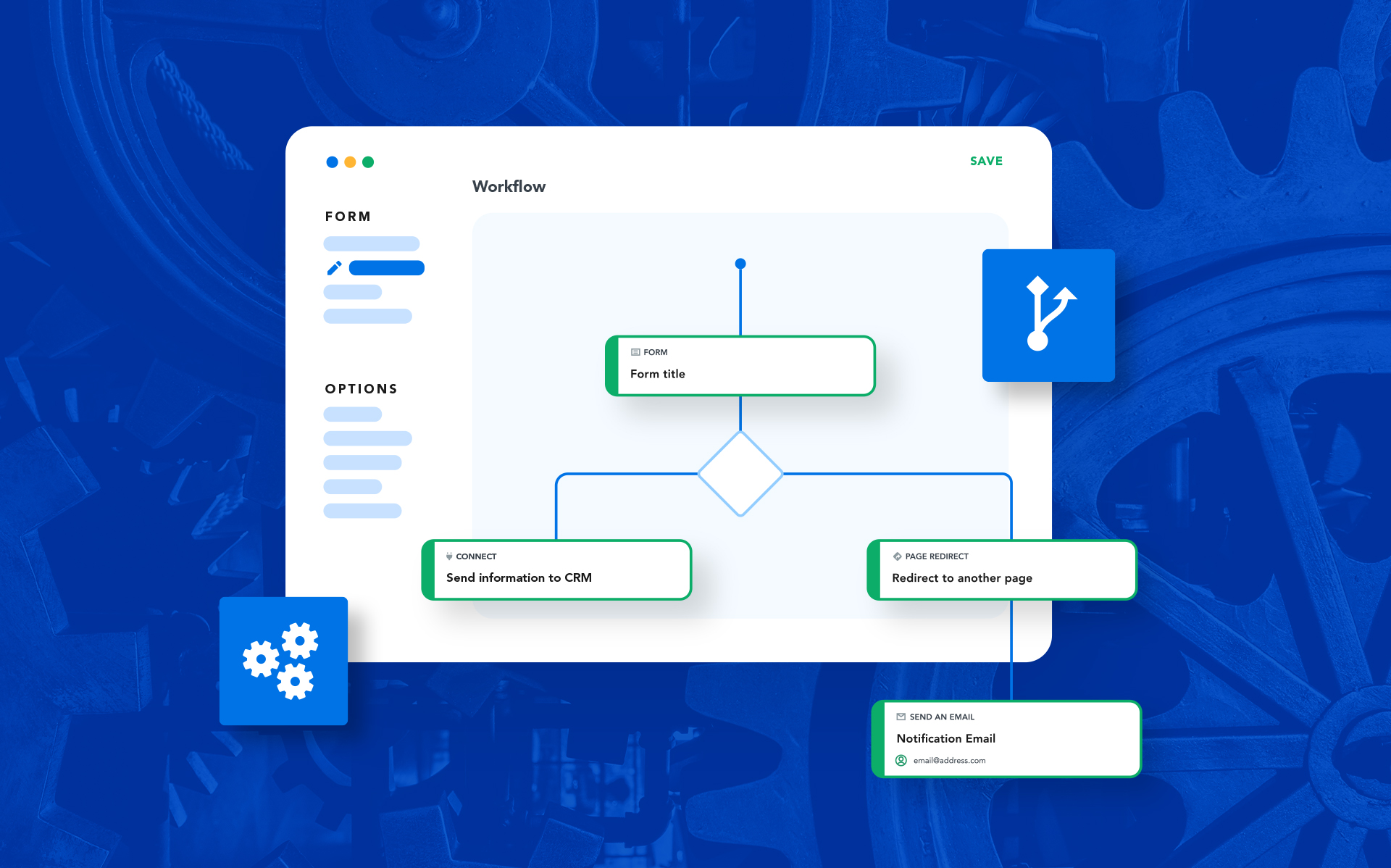Click the blue gears settings tile

[x=283, y=661]
